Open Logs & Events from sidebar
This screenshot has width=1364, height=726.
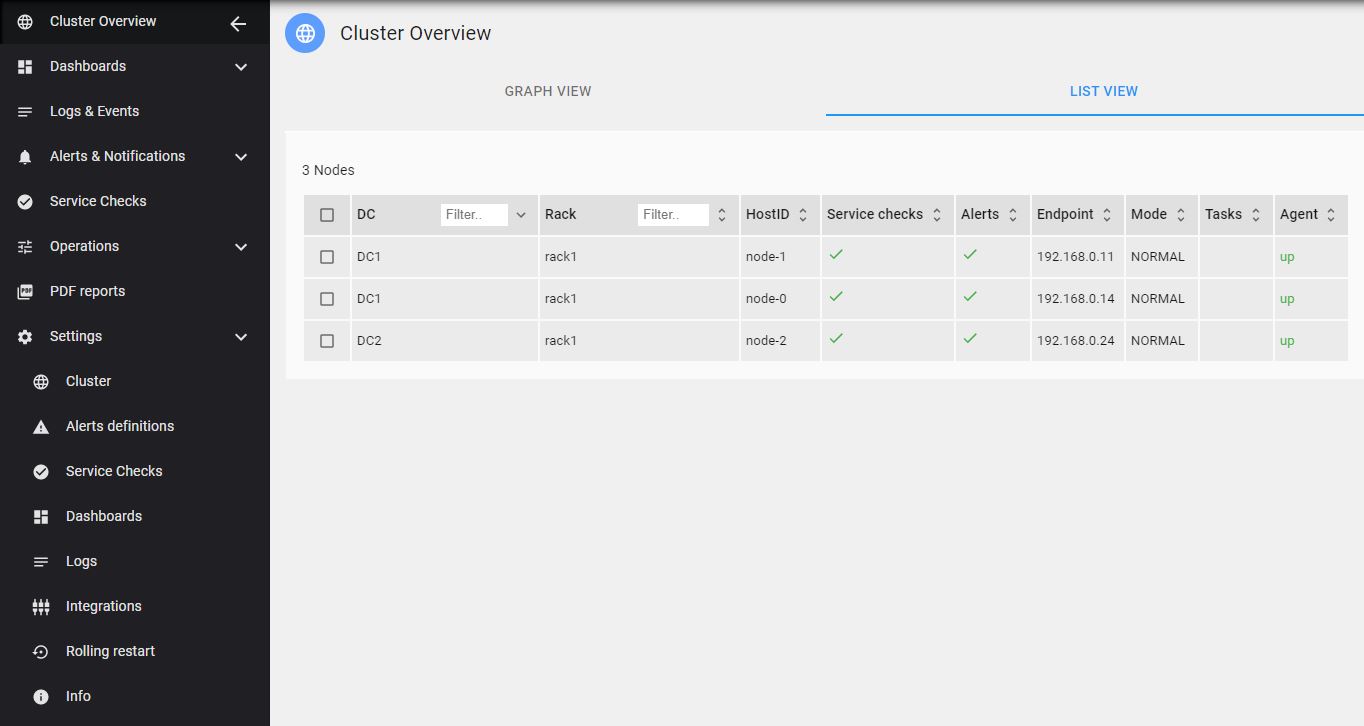(x=94, y=111)
